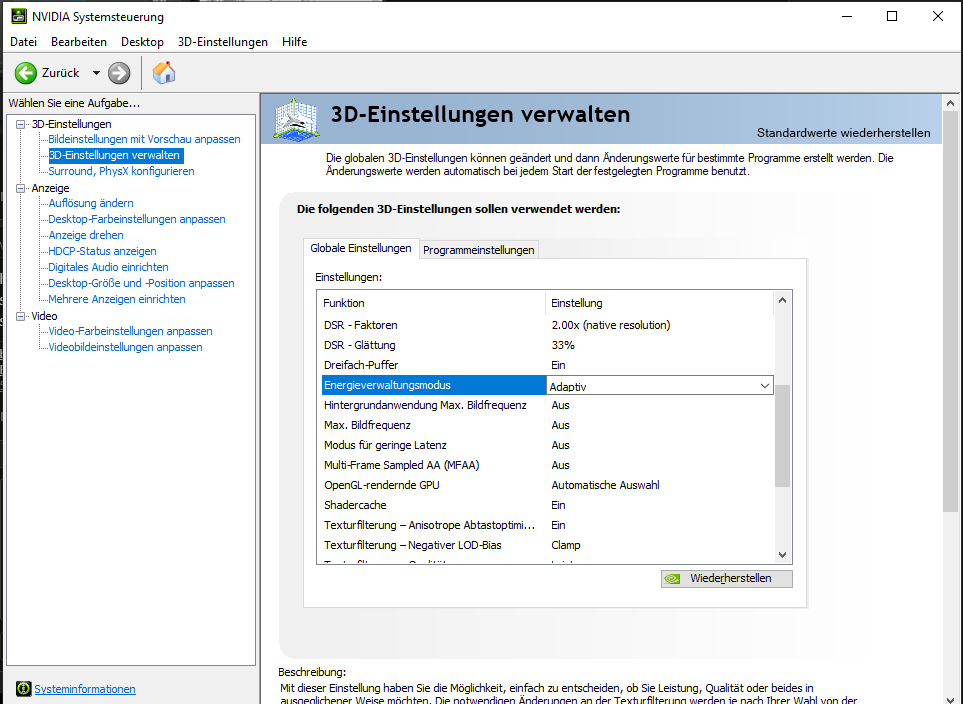Select Multi-Frame Sampled AA (MFAA) row
The width and height of the screenshot is (963, 704).
coord(547,465)
